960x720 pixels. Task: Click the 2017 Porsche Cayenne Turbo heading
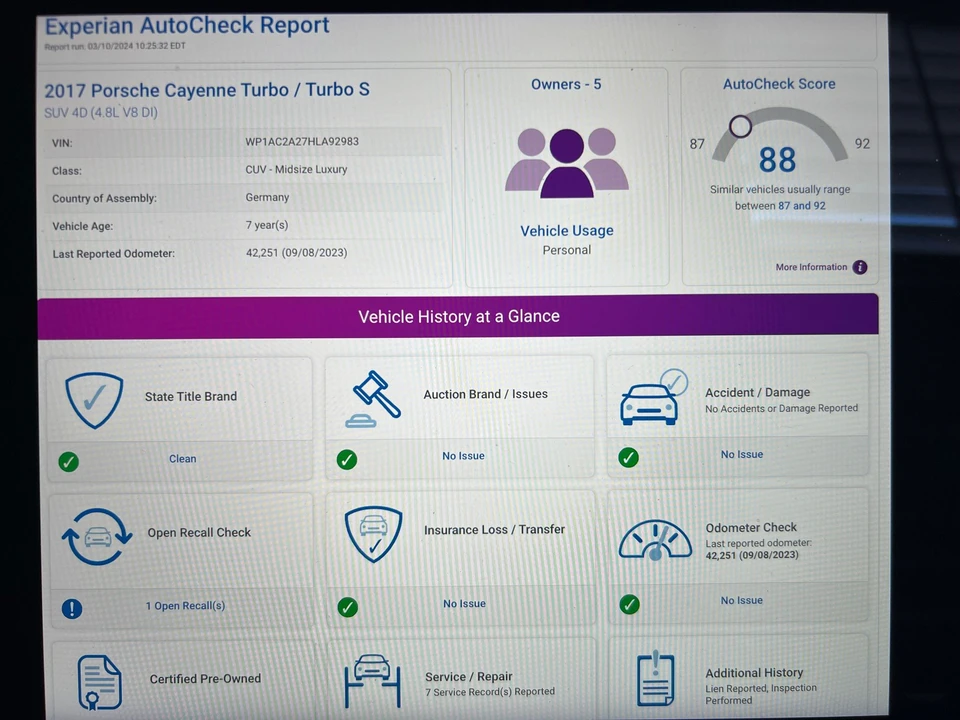[207, 90]
